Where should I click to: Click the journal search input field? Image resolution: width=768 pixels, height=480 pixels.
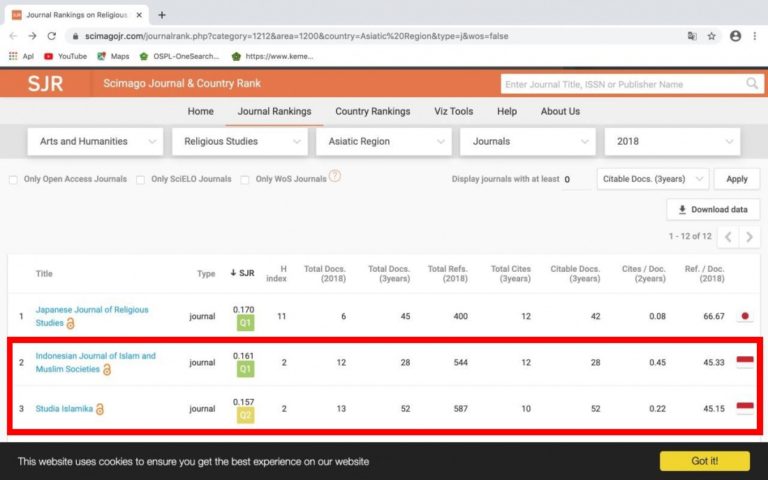point(623,84)
